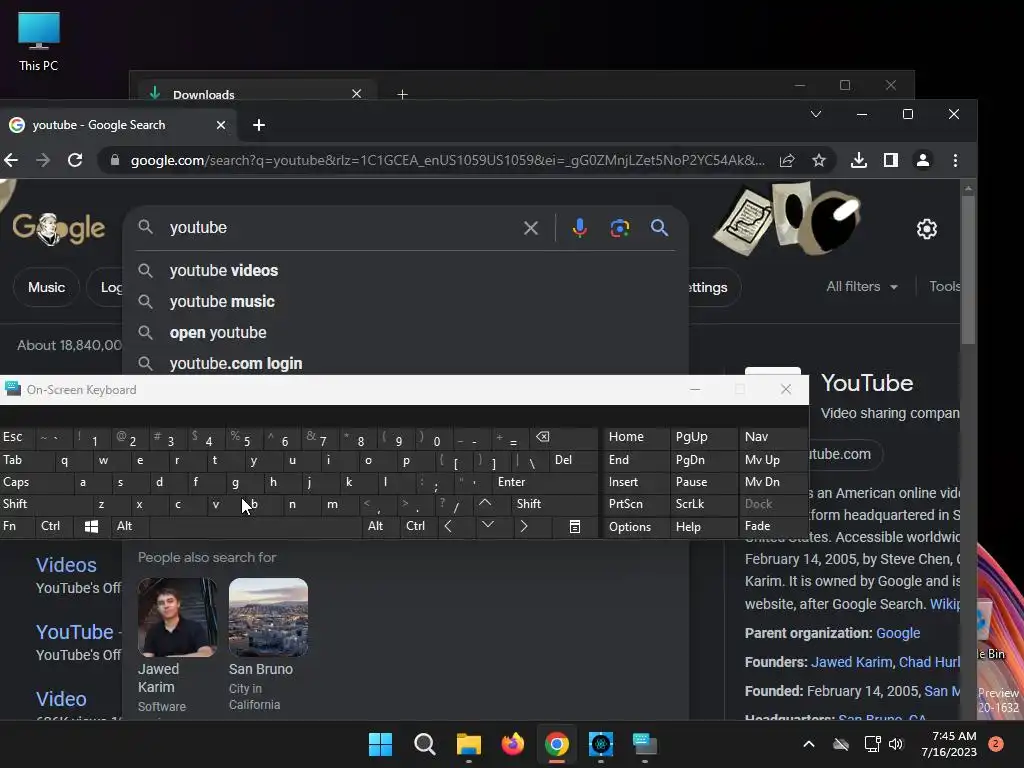Search by image with Google Lens icon
The width and height of the screenshot is (1024, 768).
(x=620, y=228)
